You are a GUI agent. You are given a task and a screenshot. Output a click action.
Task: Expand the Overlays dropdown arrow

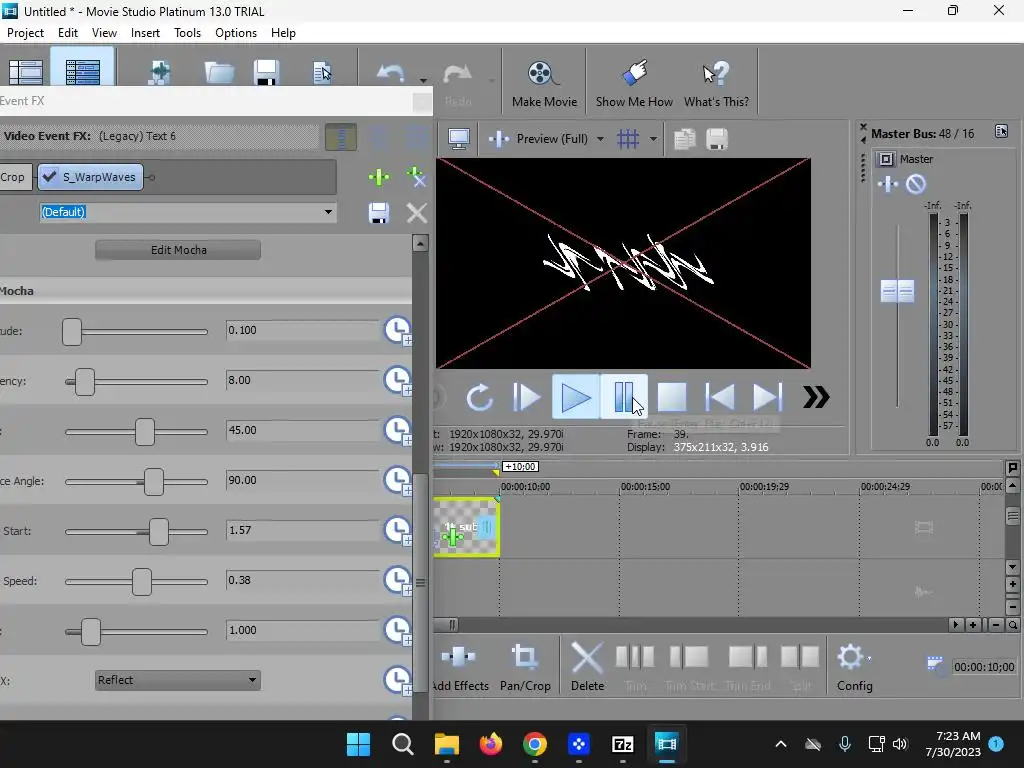click(653, 139)
